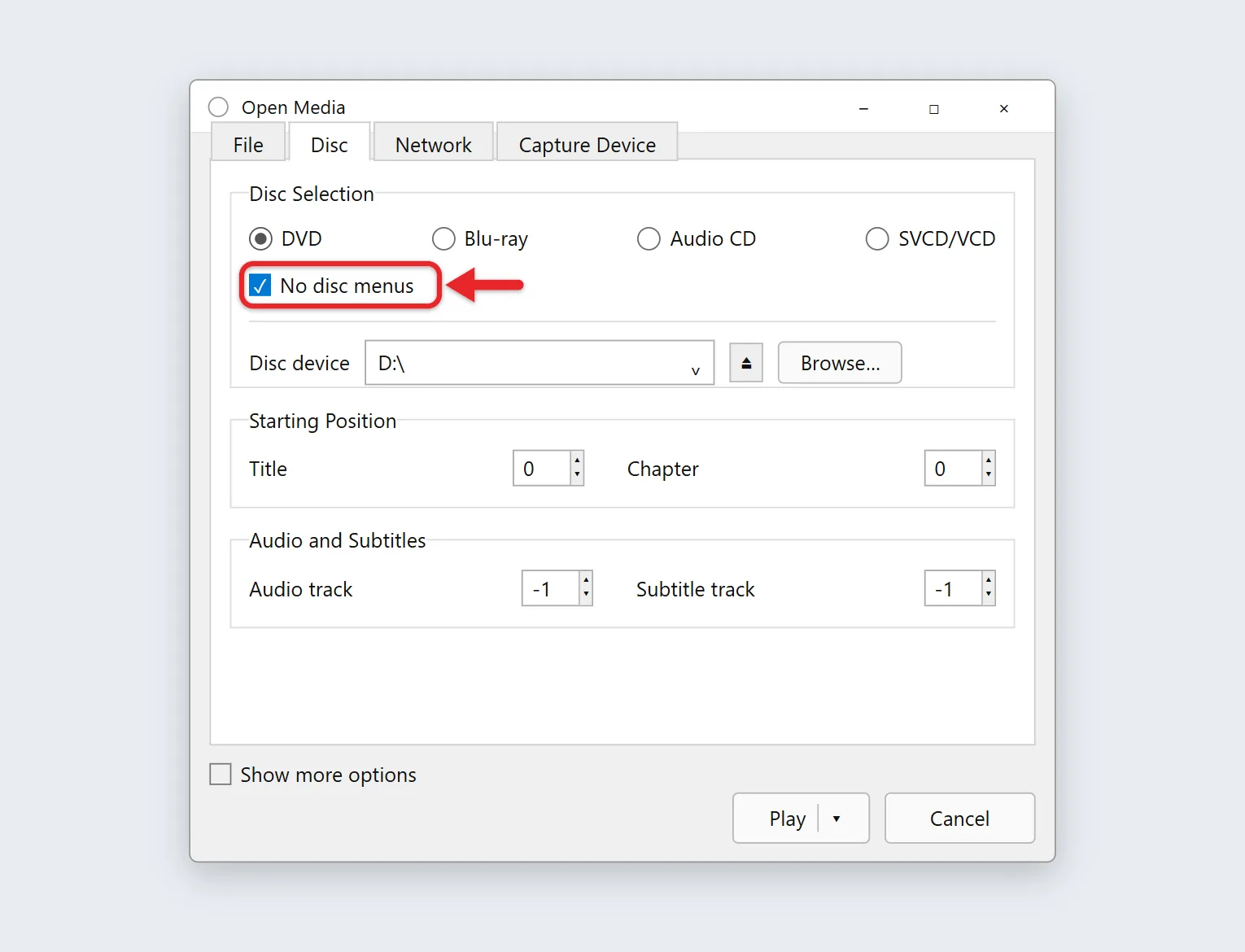Switch to the Capture Device tab
Screen dimensions: 1245x952
coord(587,144)
